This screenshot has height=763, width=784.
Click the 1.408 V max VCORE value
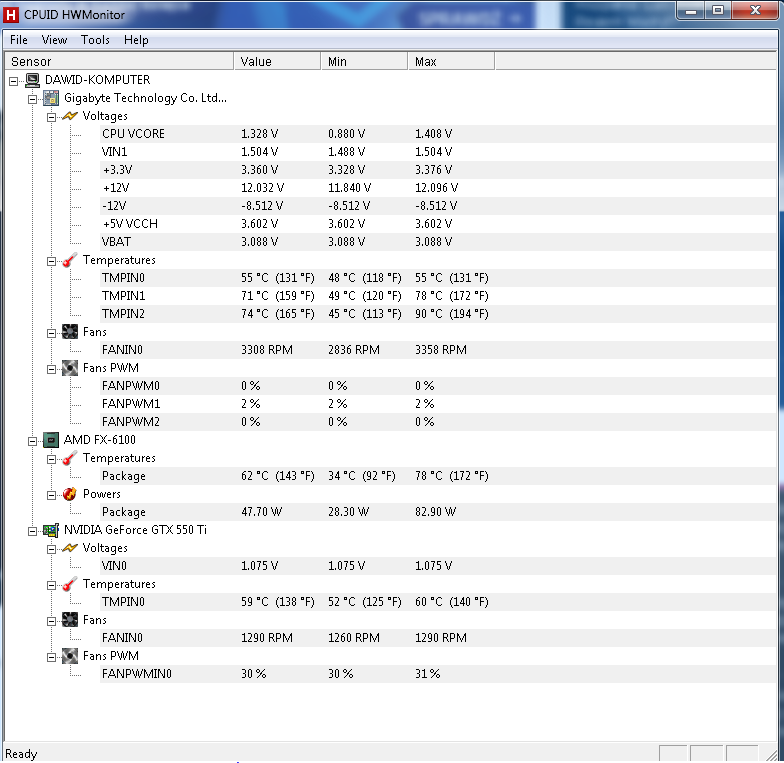[434, 134]
